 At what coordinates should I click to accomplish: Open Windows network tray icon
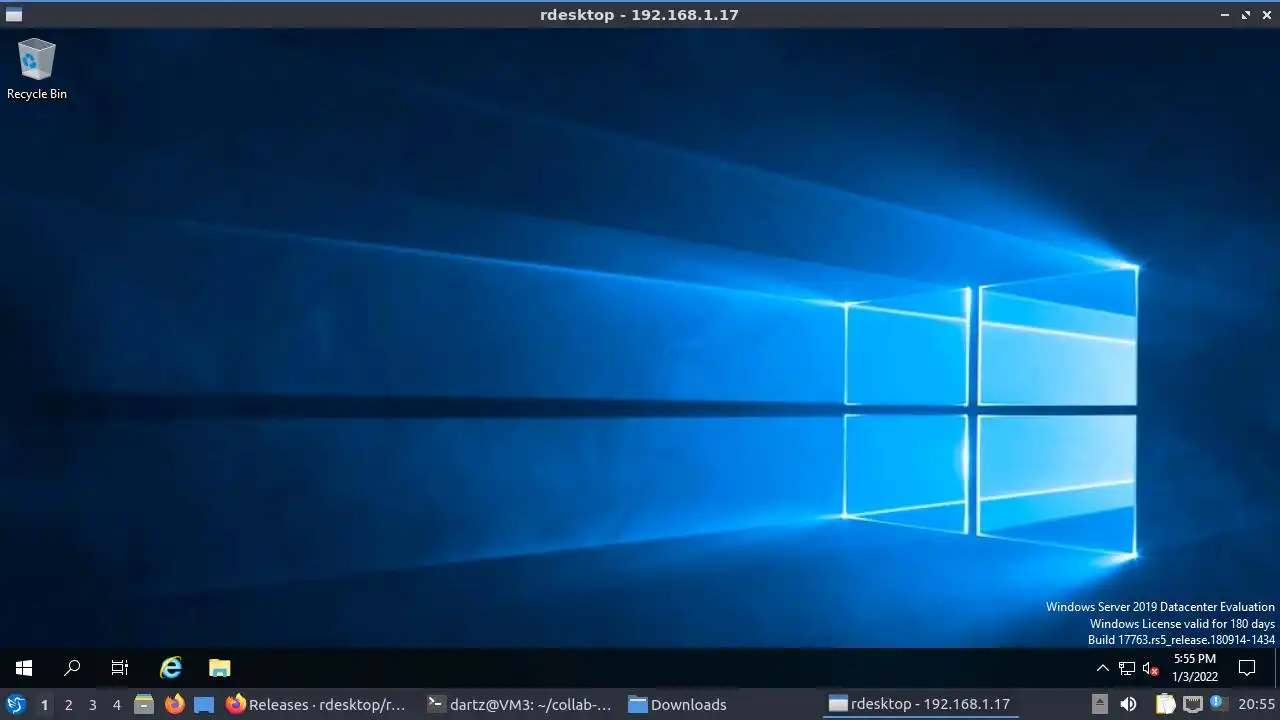[x=1126, y=669]
